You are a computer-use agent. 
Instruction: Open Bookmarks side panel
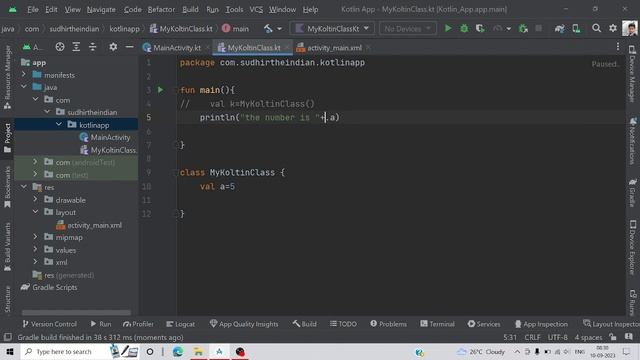7,187
